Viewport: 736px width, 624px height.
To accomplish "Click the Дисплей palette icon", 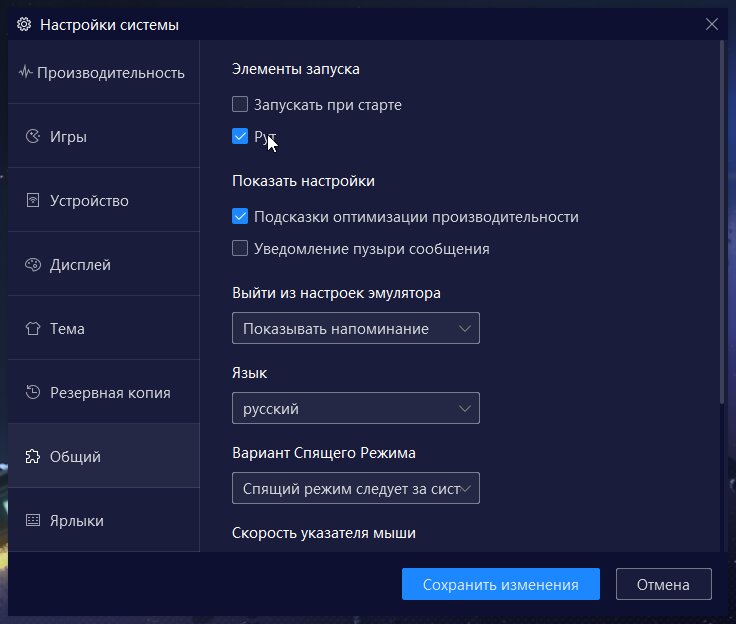I will (x=33, y=264).
